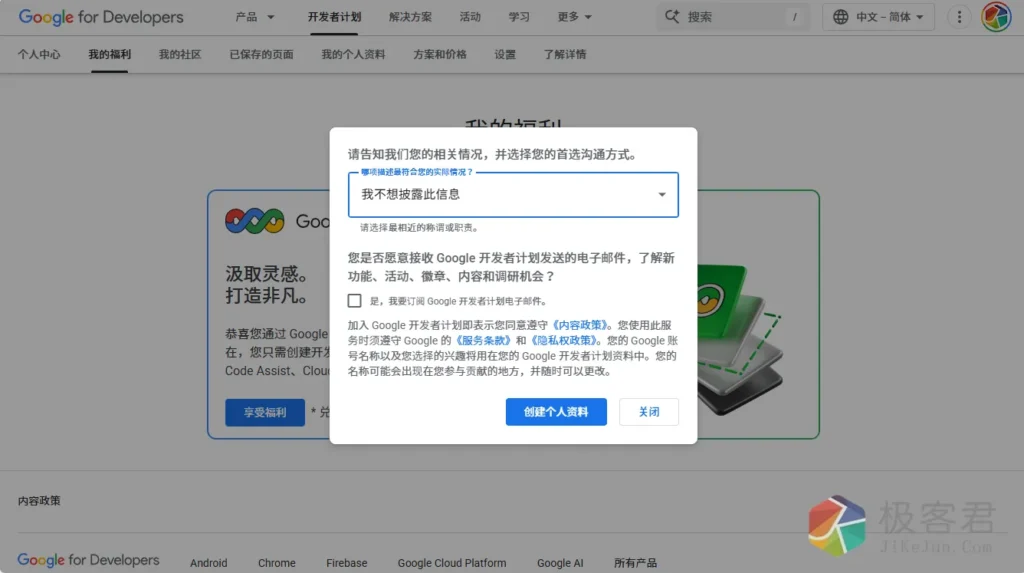Click the Google Developer Program card logo
This screenshot has width=1024, height=573.
(256, 221)
